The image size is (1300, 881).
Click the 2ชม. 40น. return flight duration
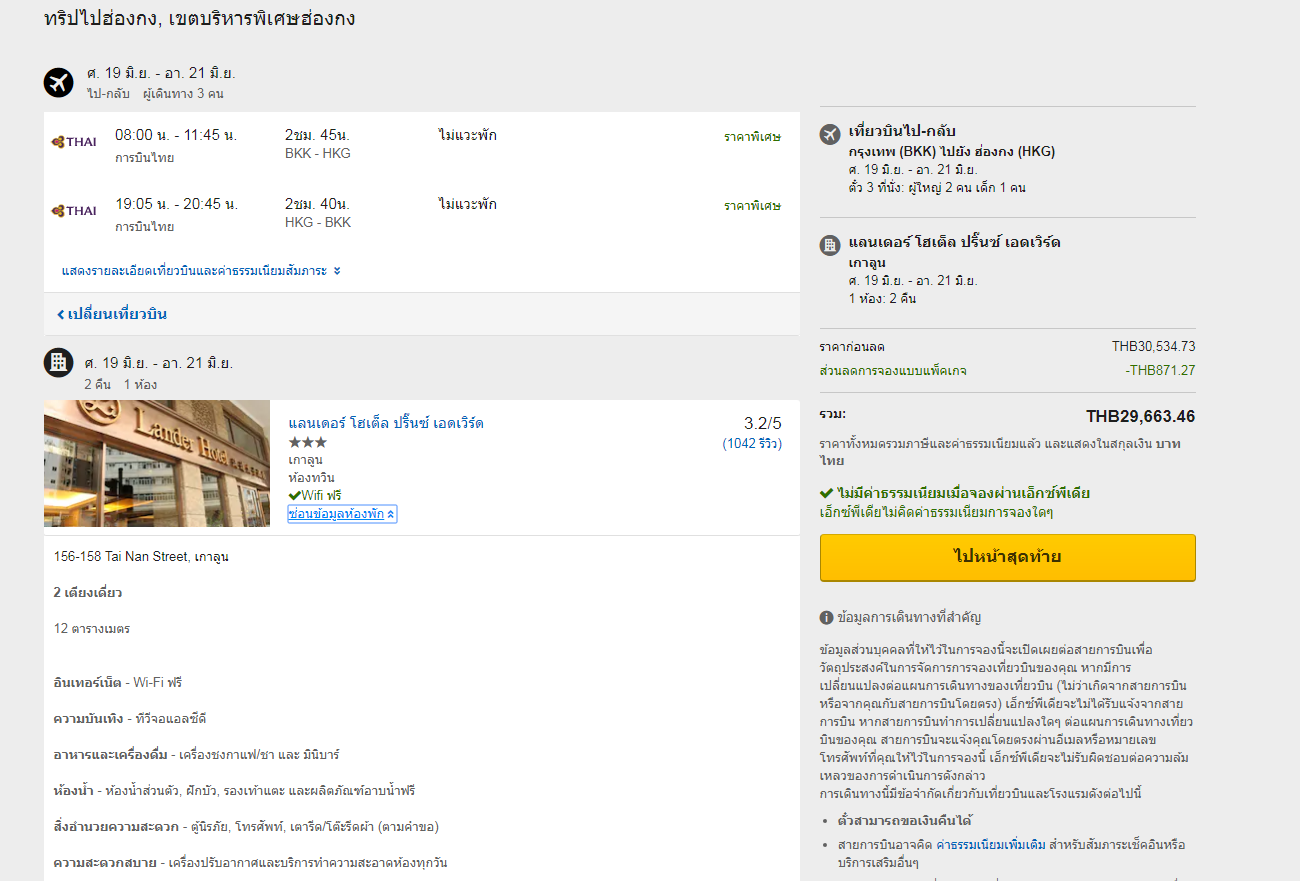[317, 204]
